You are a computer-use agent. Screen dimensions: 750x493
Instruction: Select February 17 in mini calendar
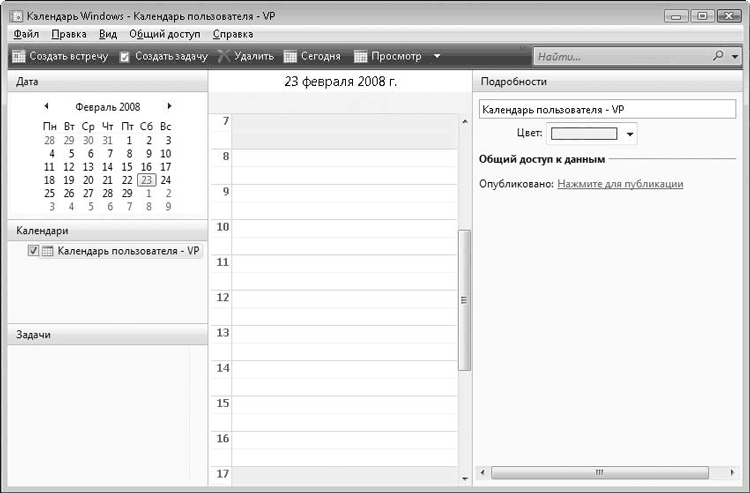pyautogui.click(x=165, y=167)
